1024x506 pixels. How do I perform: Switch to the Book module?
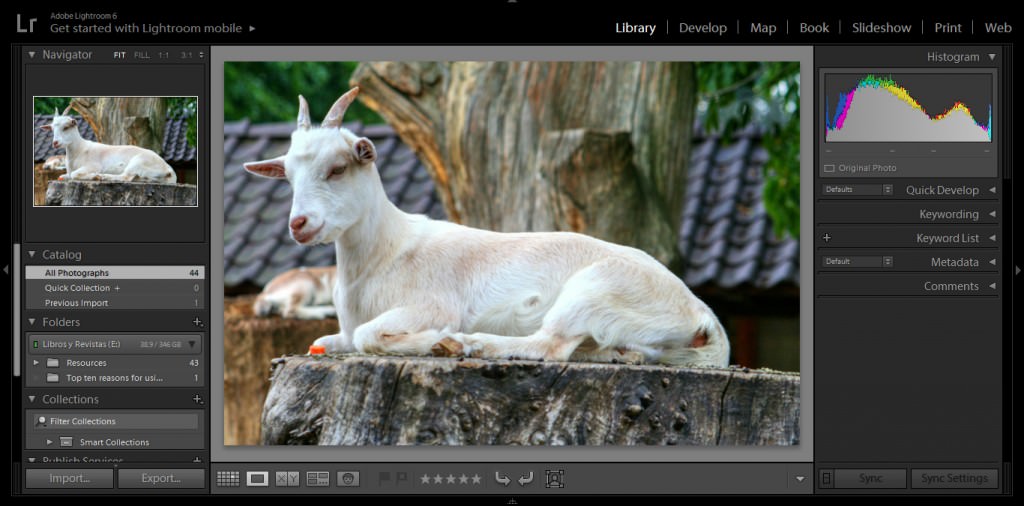click(814, 28)
